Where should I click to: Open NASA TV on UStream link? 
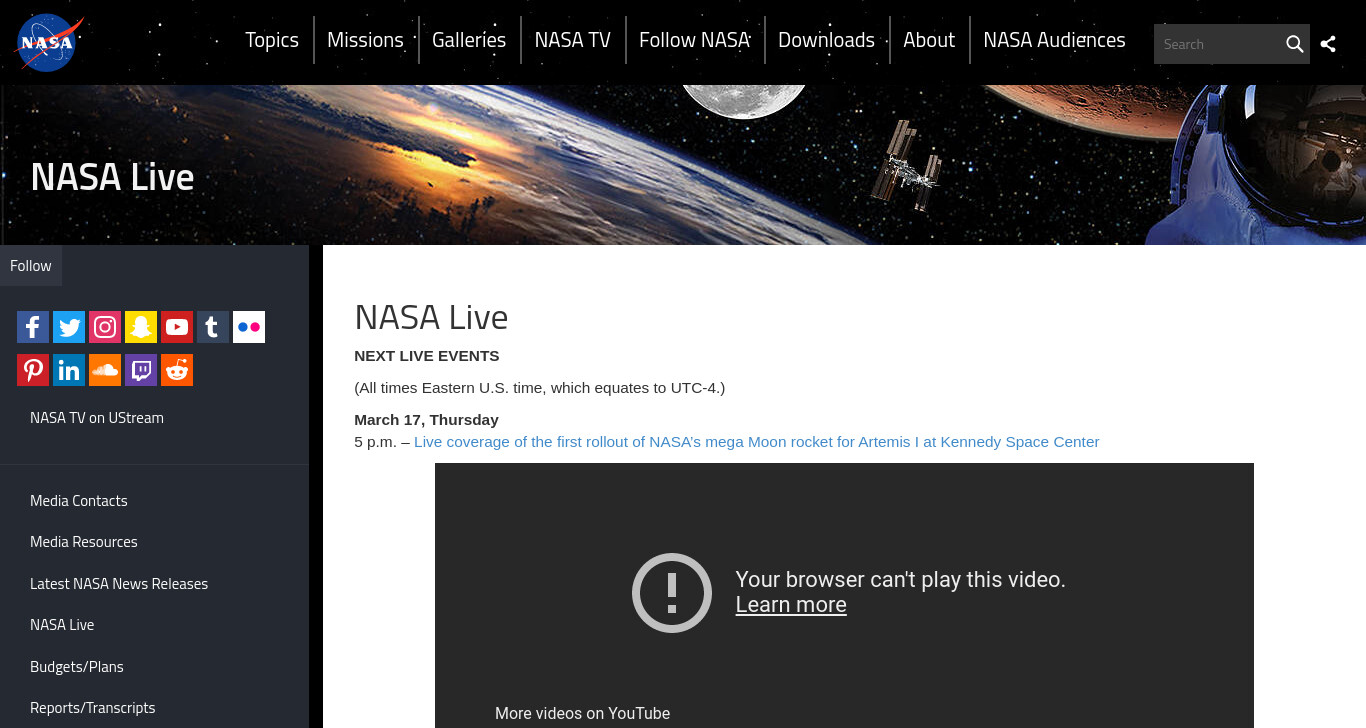click(97, 418)
